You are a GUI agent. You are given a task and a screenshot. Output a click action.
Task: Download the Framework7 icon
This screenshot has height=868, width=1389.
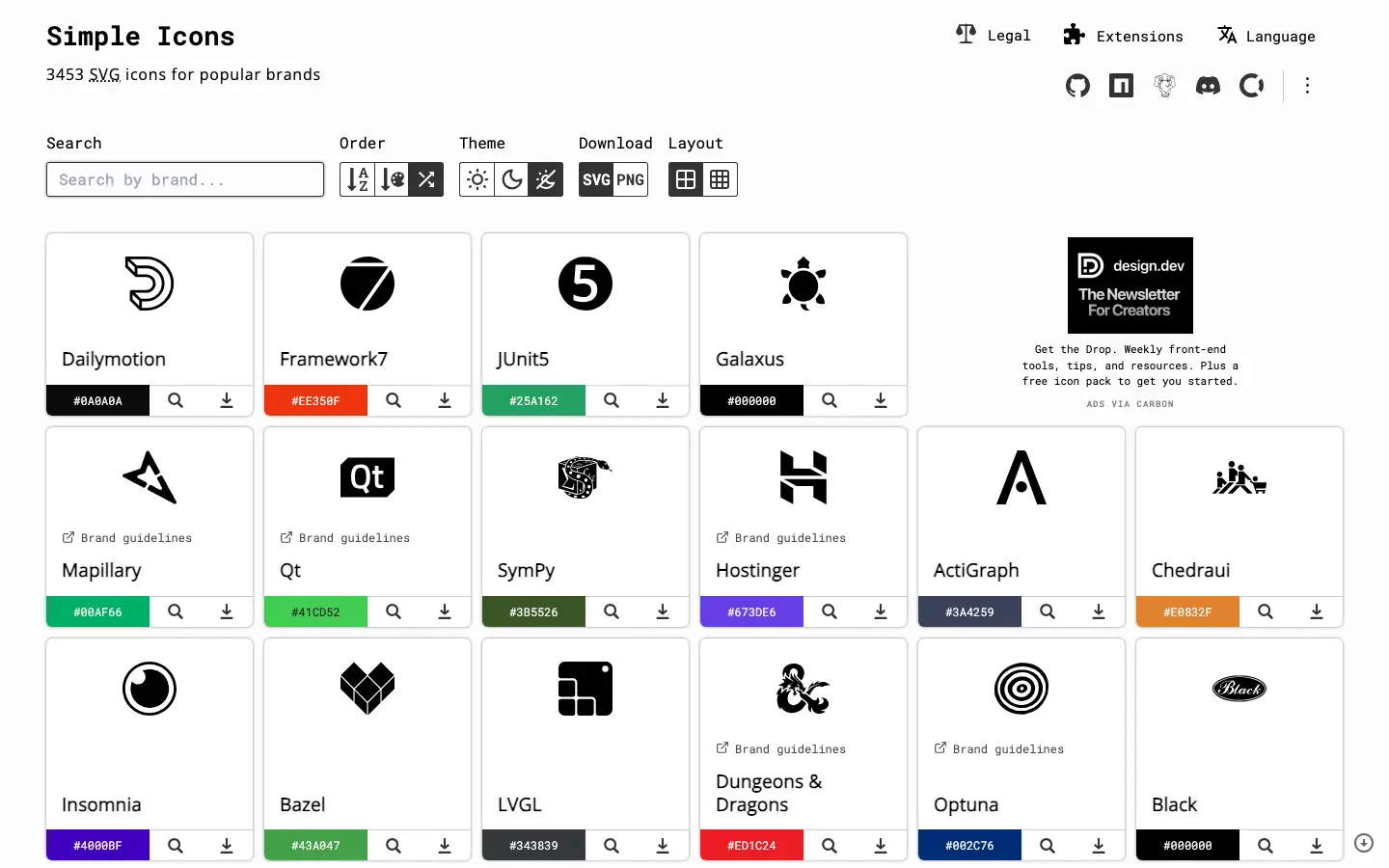(445, 400)
